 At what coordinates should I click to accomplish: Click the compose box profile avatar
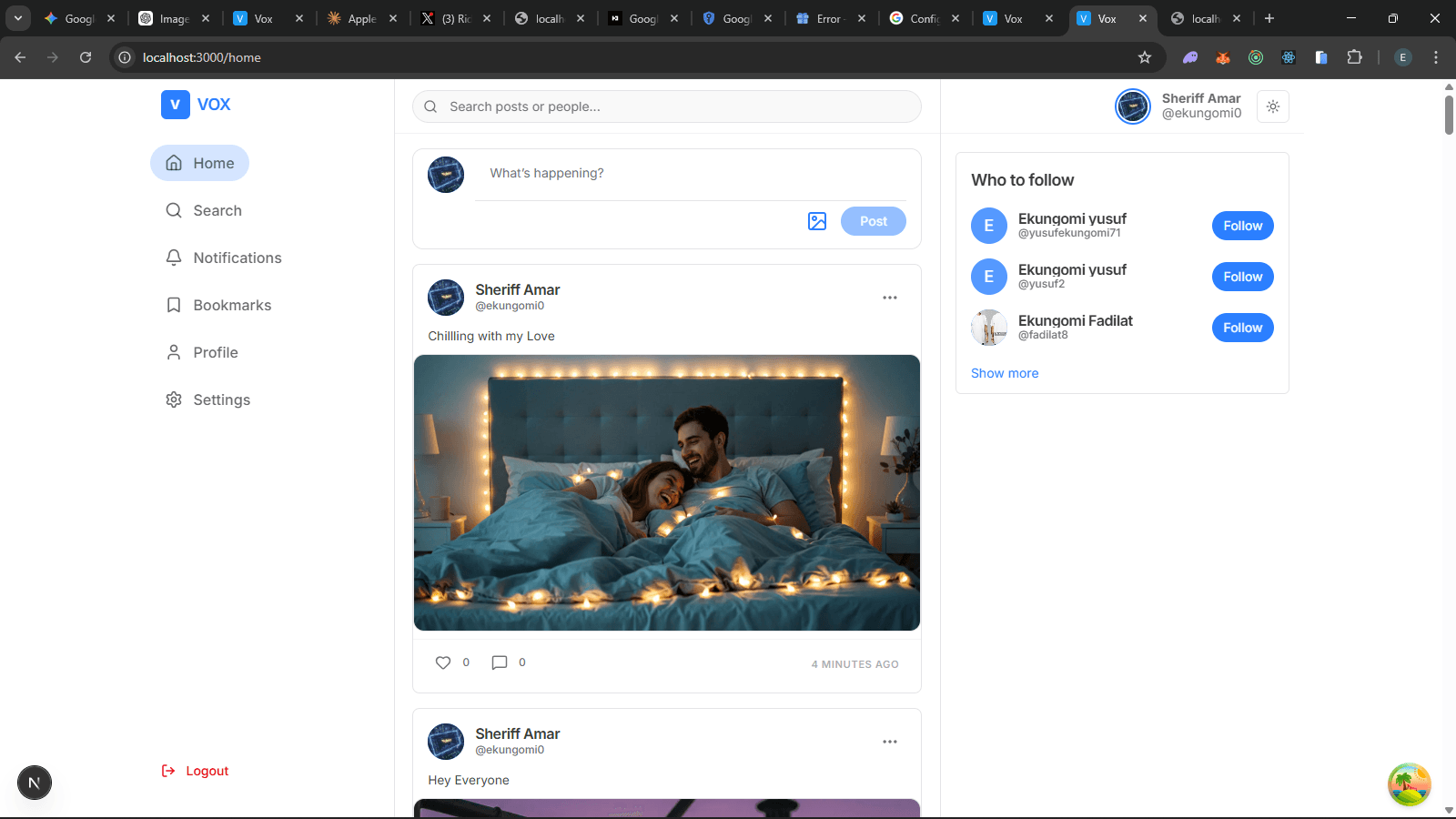coord(446,175)
